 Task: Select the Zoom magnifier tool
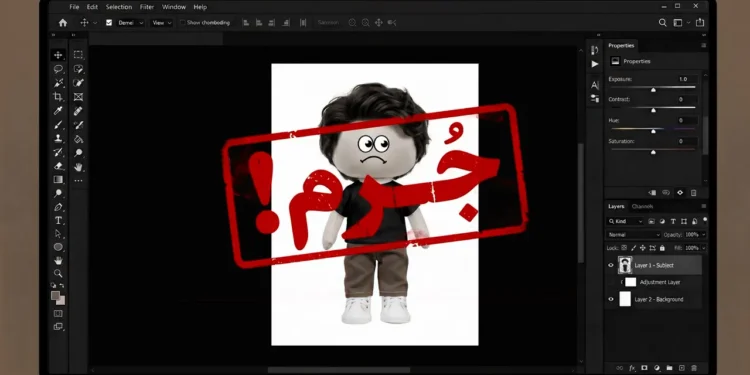58,274
